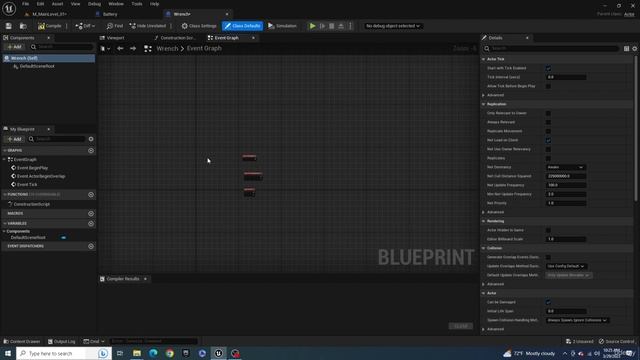Open the Diff dropdown

point(85,26)
